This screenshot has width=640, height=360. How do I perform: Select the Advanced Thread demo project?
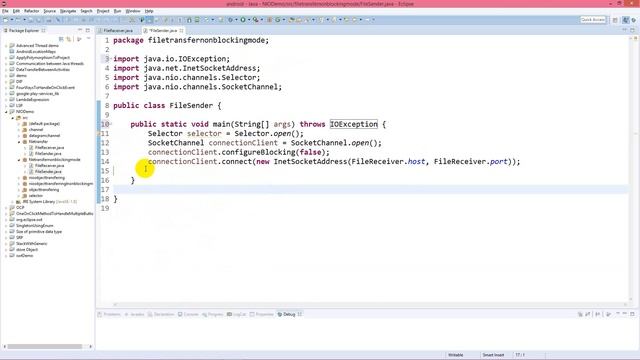coord(37,46)
